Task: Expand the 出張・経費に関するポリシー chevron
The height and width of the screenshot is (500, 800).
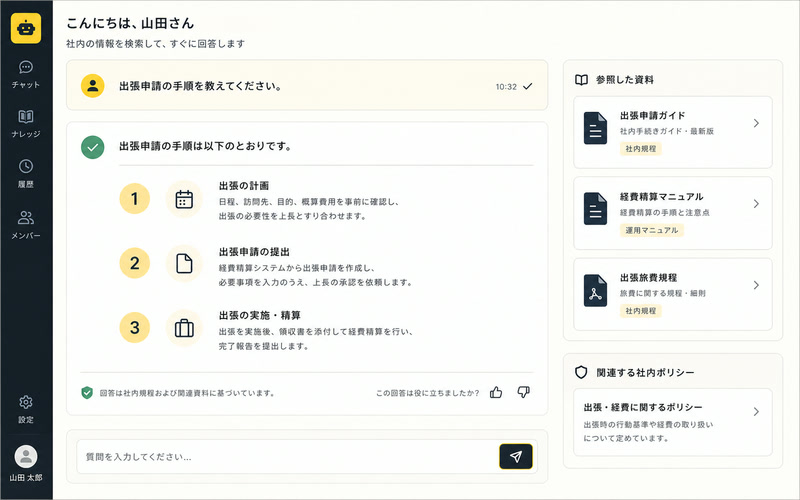Action: (x=756, y=411)
